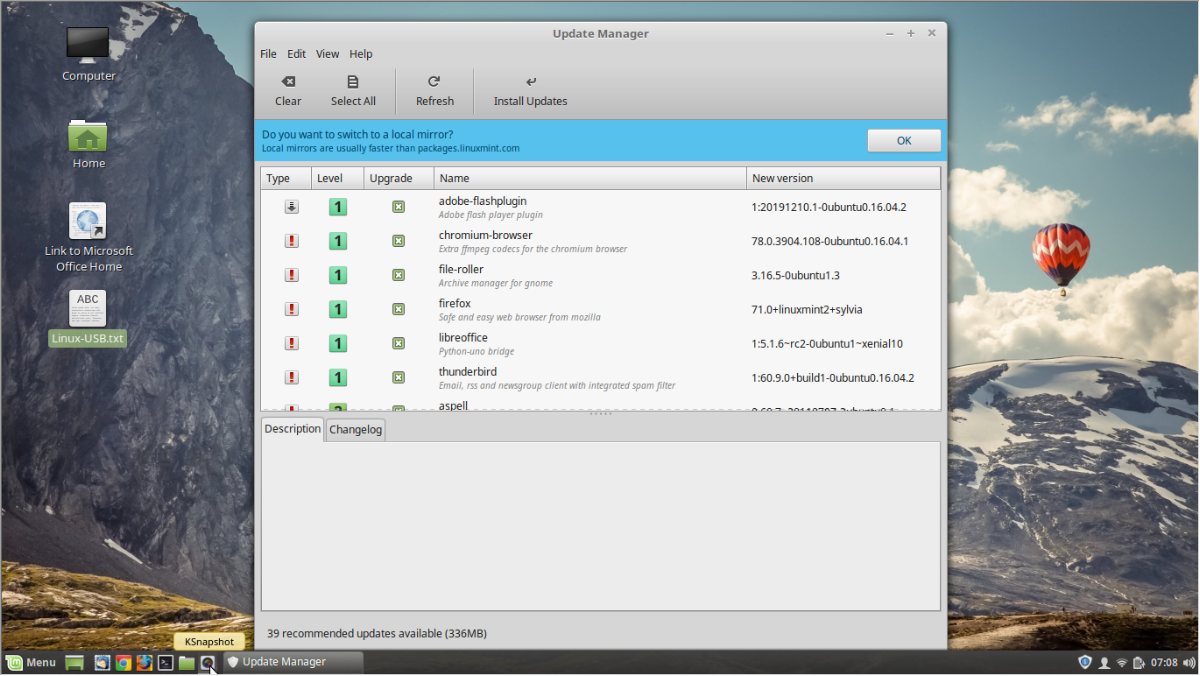Switch to the Description tab
Image resolution: width=1200 pixels, height=676 pixels.
click(x=293, y=429)
